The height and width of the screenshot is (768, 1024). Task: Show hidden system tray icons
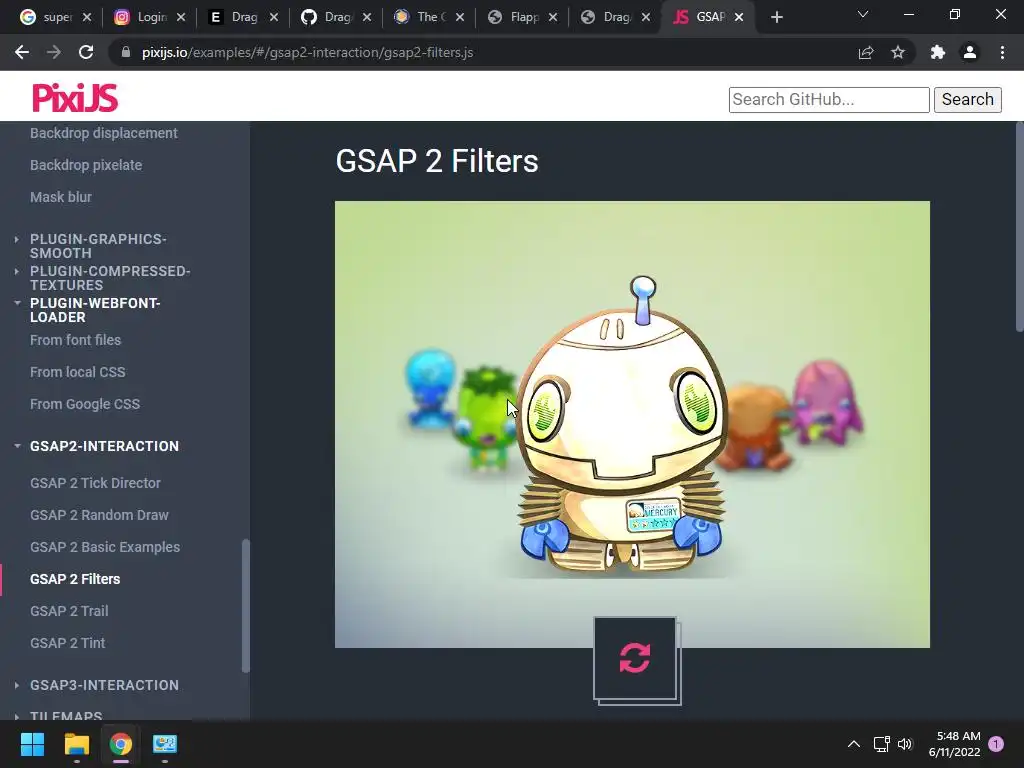(x=854, y=744)
